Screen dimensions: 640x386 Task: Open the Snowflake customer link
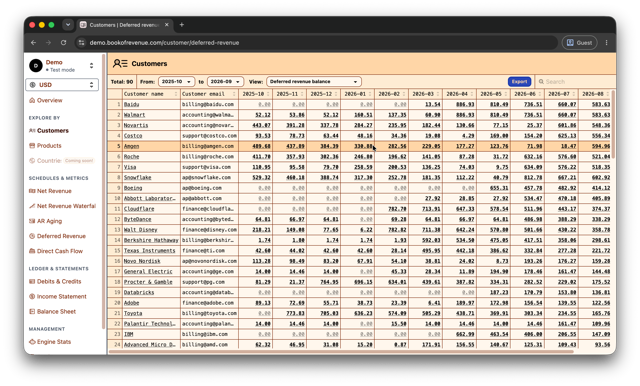(x=138, y=177)
